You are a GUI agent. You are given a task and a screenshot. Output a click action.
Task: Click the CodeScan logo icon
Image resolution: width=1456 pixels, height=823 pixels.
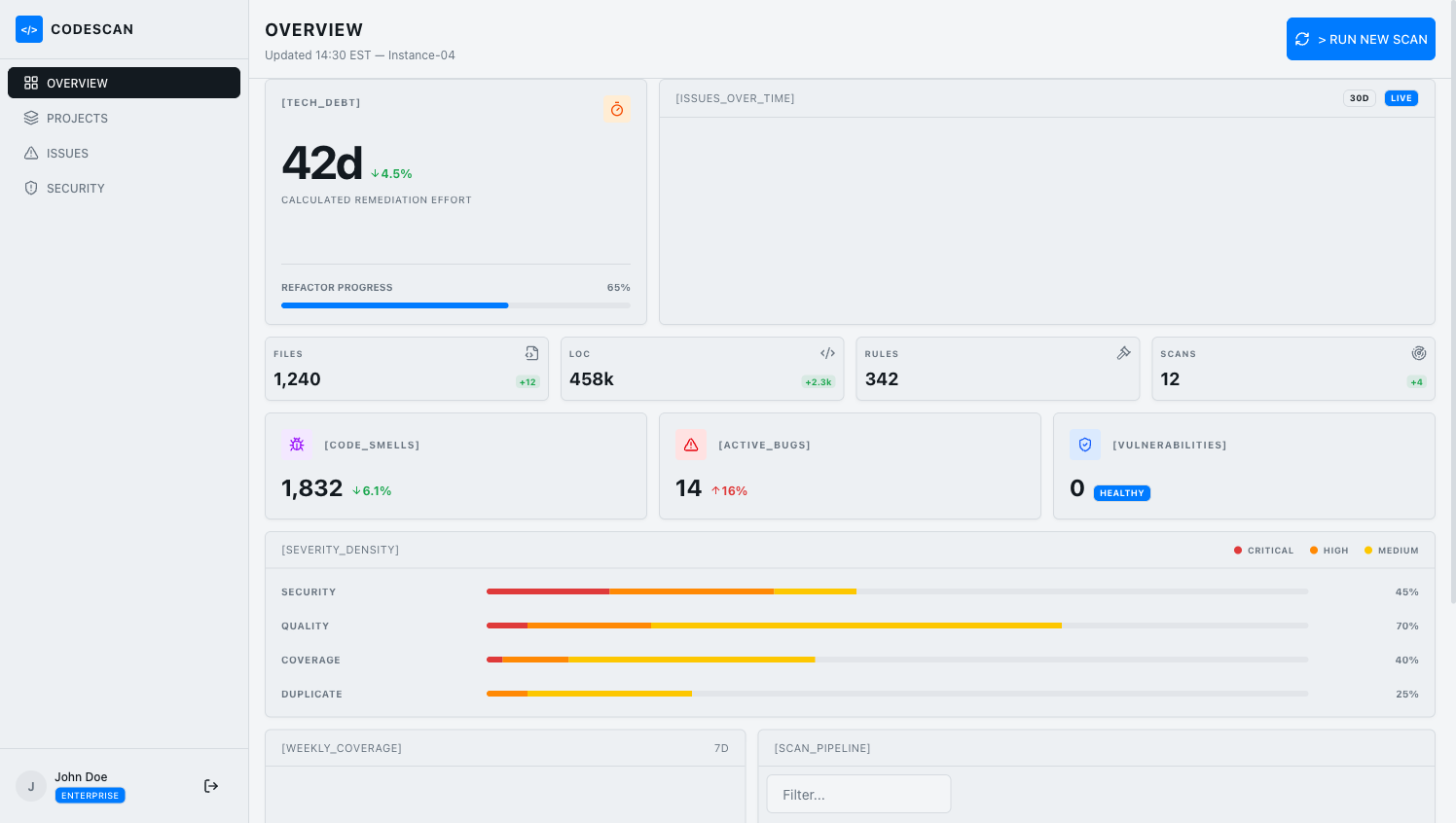tap(29, 29)
